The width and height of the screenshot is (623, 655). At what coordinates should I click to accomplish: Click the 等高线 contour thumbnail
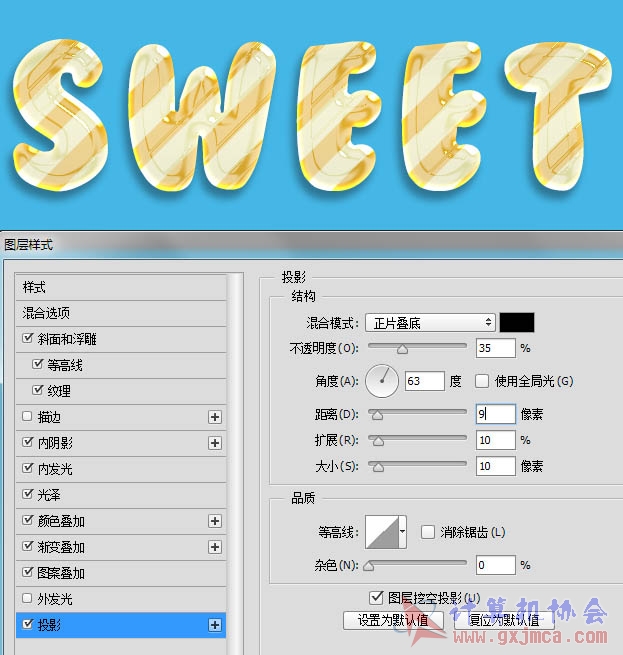click(382, 532)
